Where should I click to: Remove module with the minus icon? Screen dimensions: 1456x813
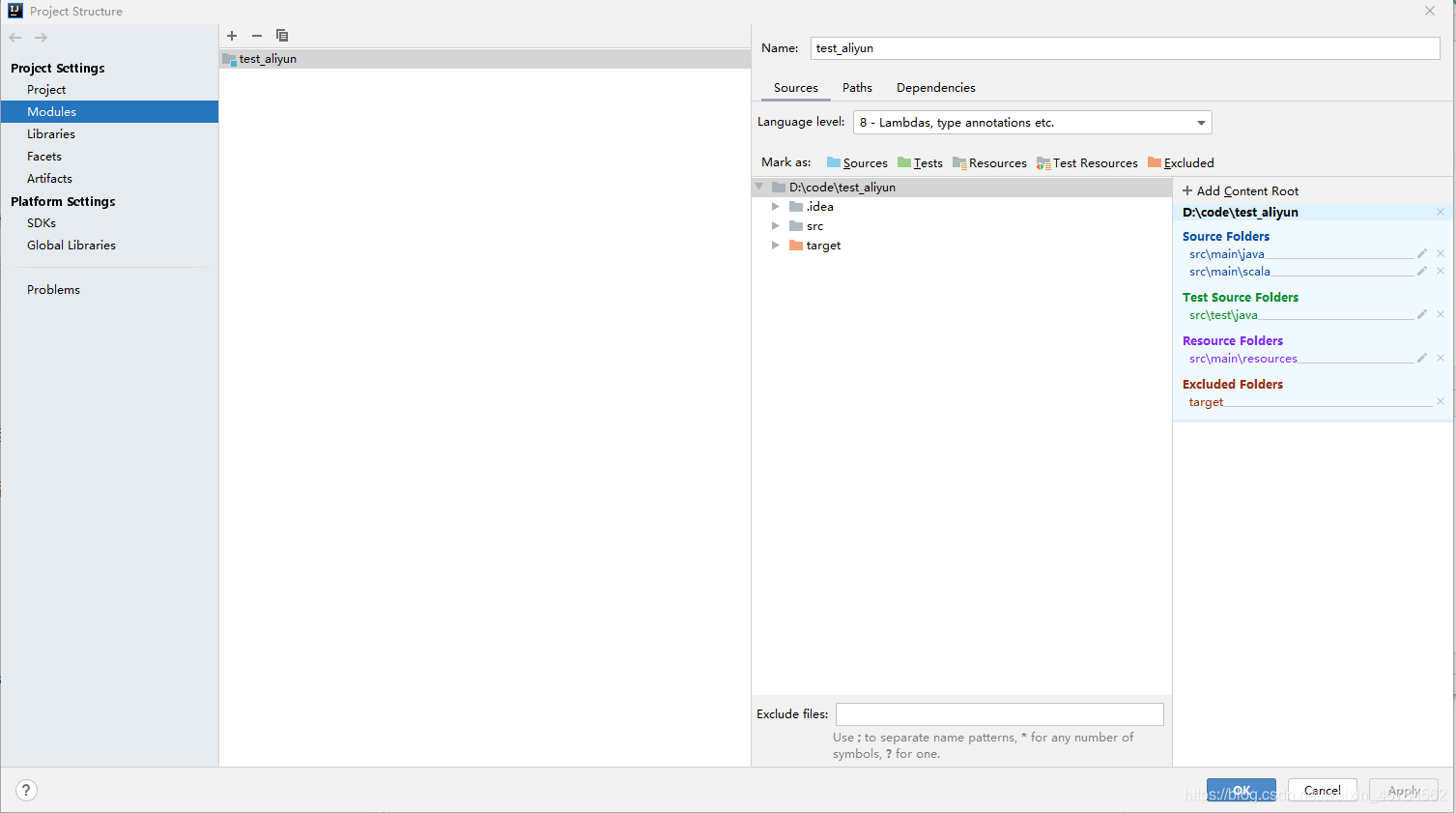tap(257, 36)
